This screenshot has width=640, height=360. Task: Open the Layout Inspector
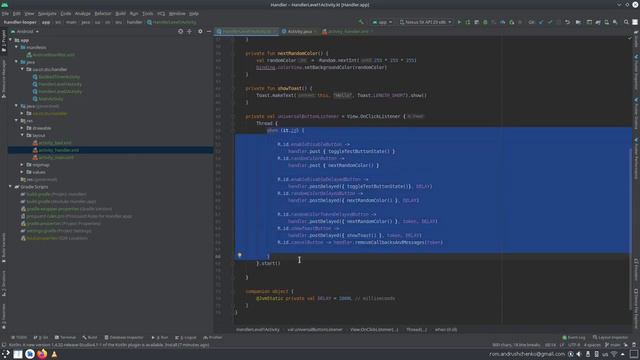coord(611,338)
